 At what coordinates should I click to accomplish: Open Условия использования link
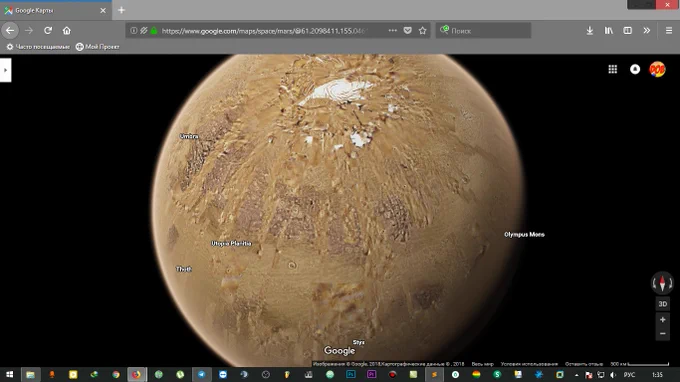point(529,364)
